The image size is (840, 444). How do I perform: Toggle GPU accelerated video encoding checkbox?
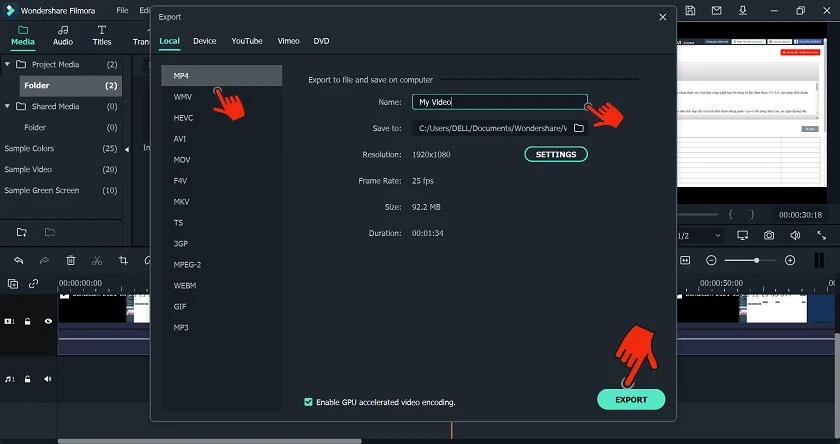pyautogui.click(x=308, y=402)
